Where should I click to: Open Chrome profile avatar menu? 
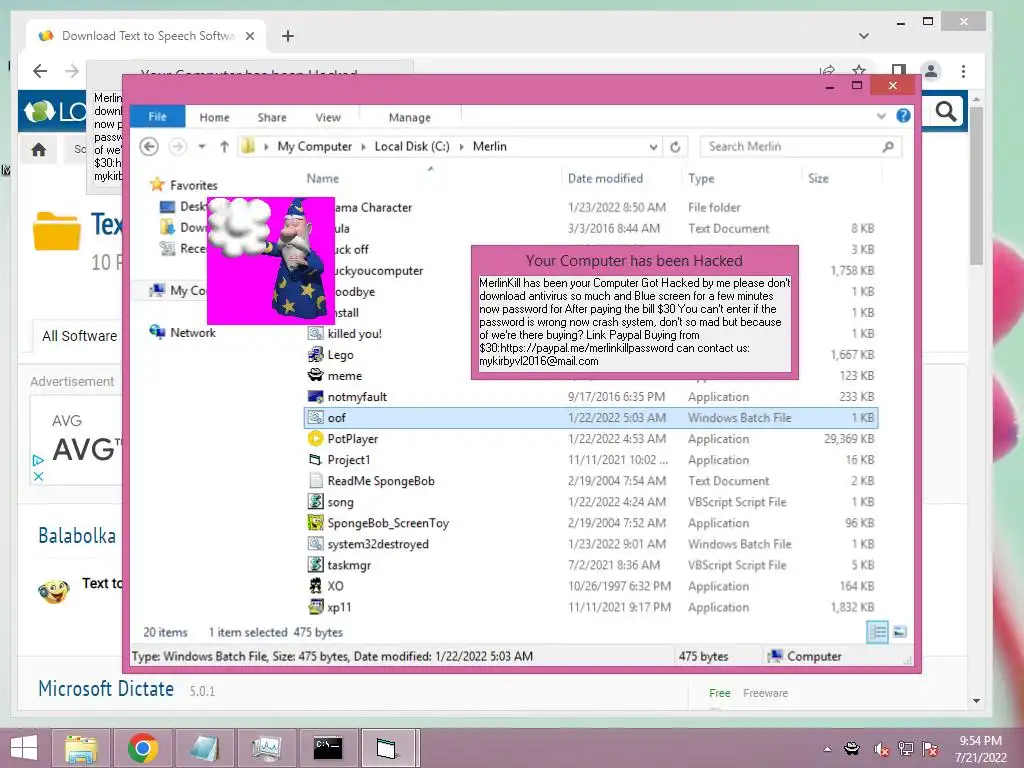coord(931,71)
